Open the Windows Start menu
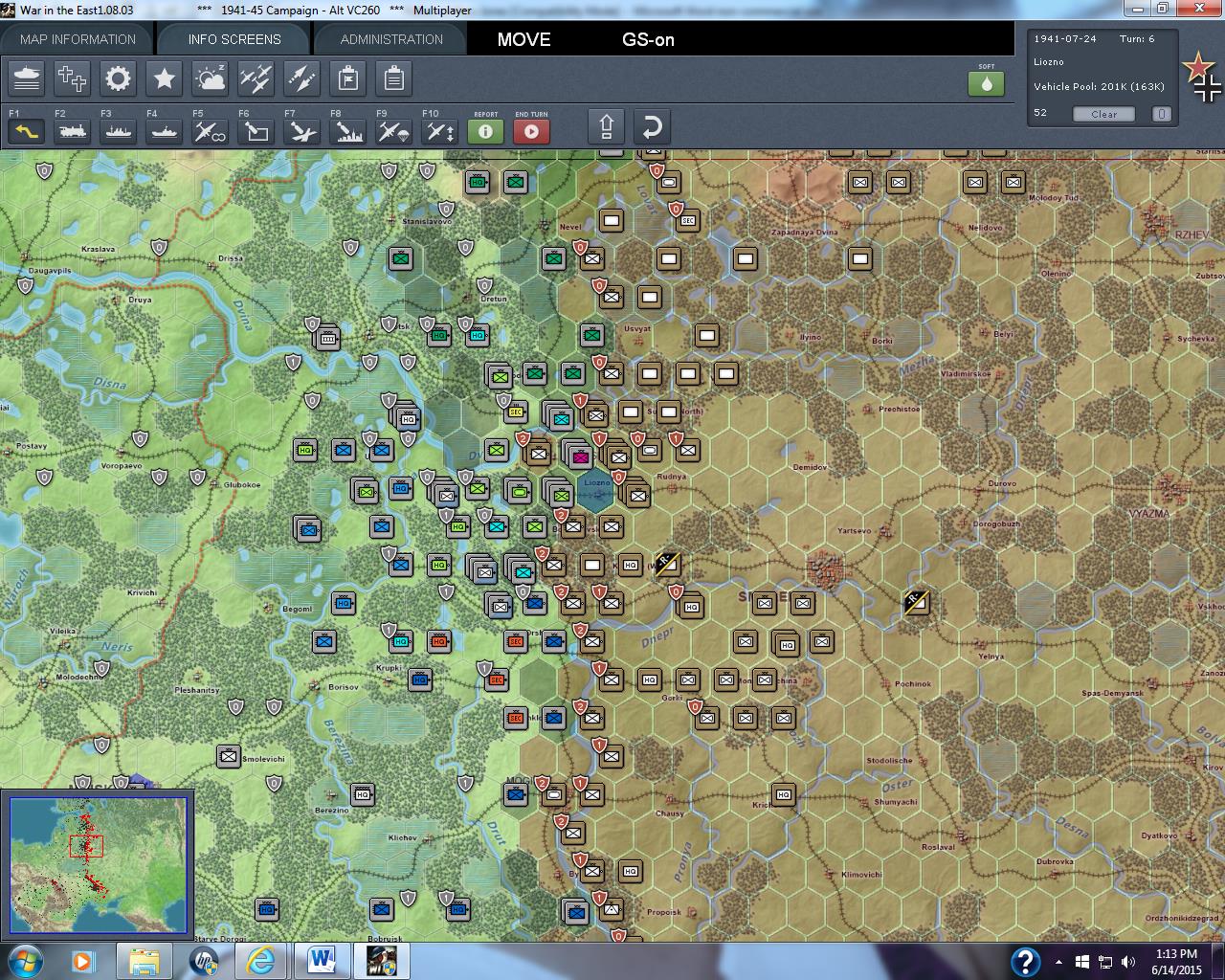 [x=24, y=961]
